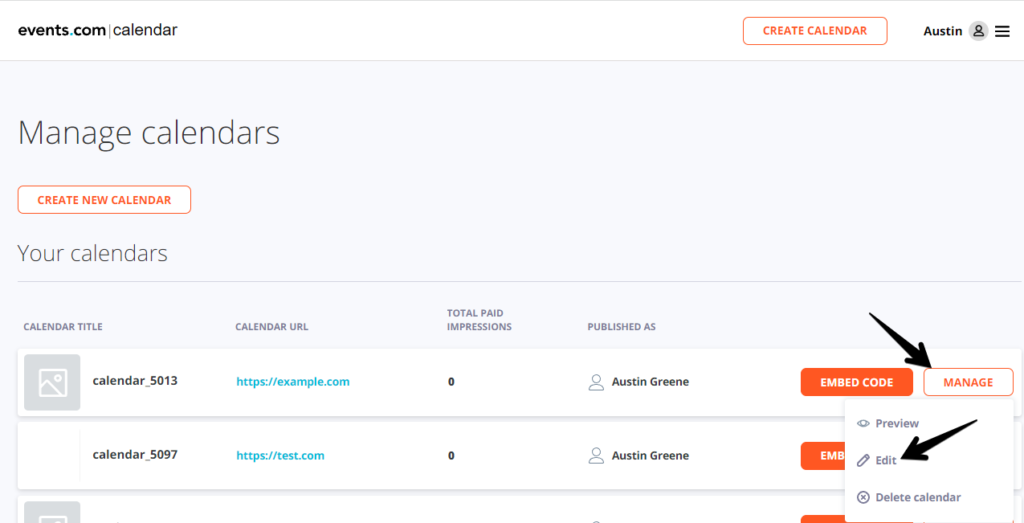
Task: Click Austin Greene name in calendar_5097 row
Action: click(x=650, y=456)
